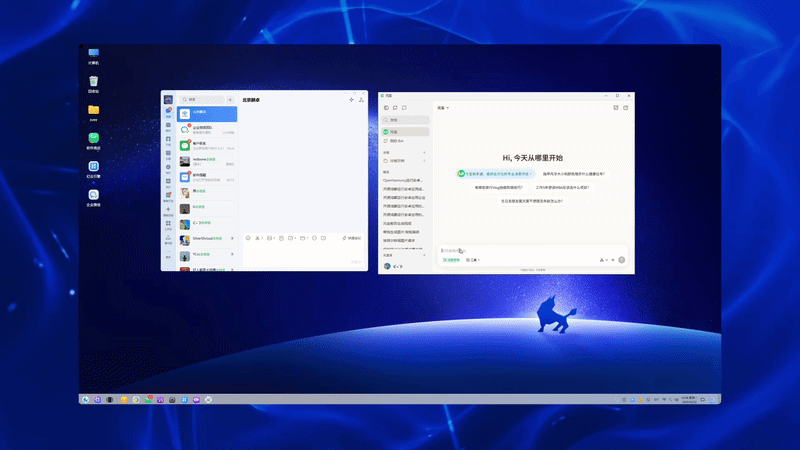
Task: Open the green chat-icon conversation in WeCom list
Action: [207, 145]
